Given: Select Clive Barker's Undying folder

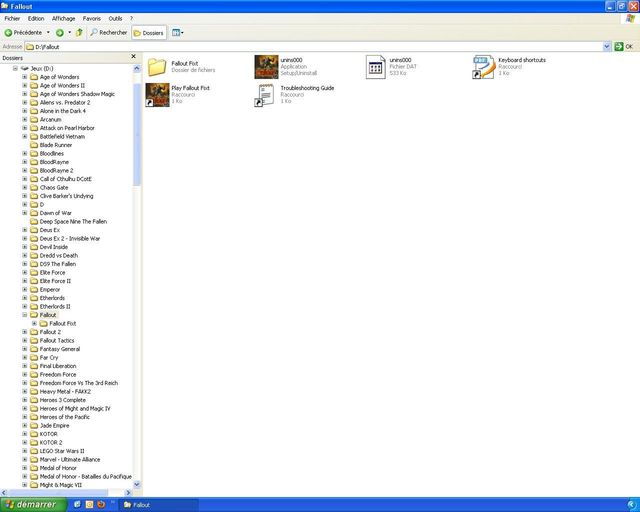Looking at the screenshot, I should point(67,196).
